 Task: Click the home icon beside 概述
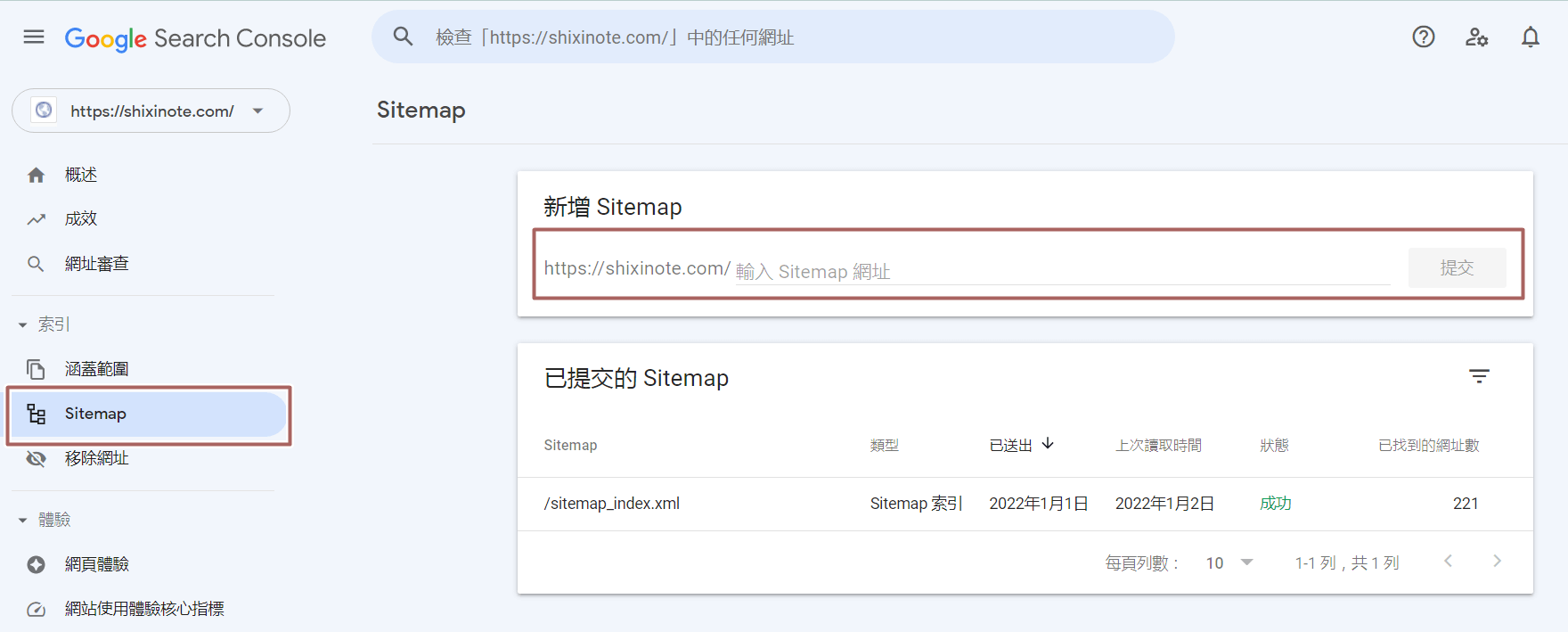[x=36, y=175]
